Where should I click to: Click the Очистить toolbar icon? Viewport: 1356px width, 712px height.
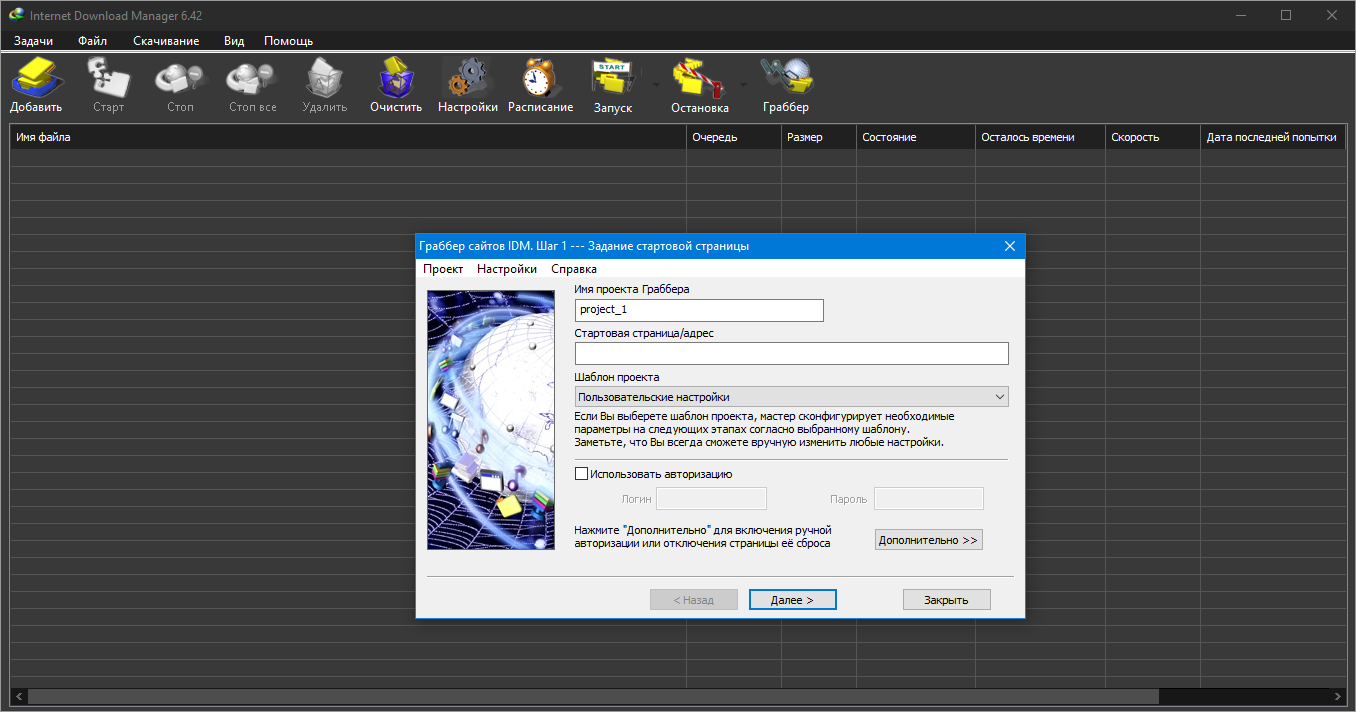pos(396,85)
